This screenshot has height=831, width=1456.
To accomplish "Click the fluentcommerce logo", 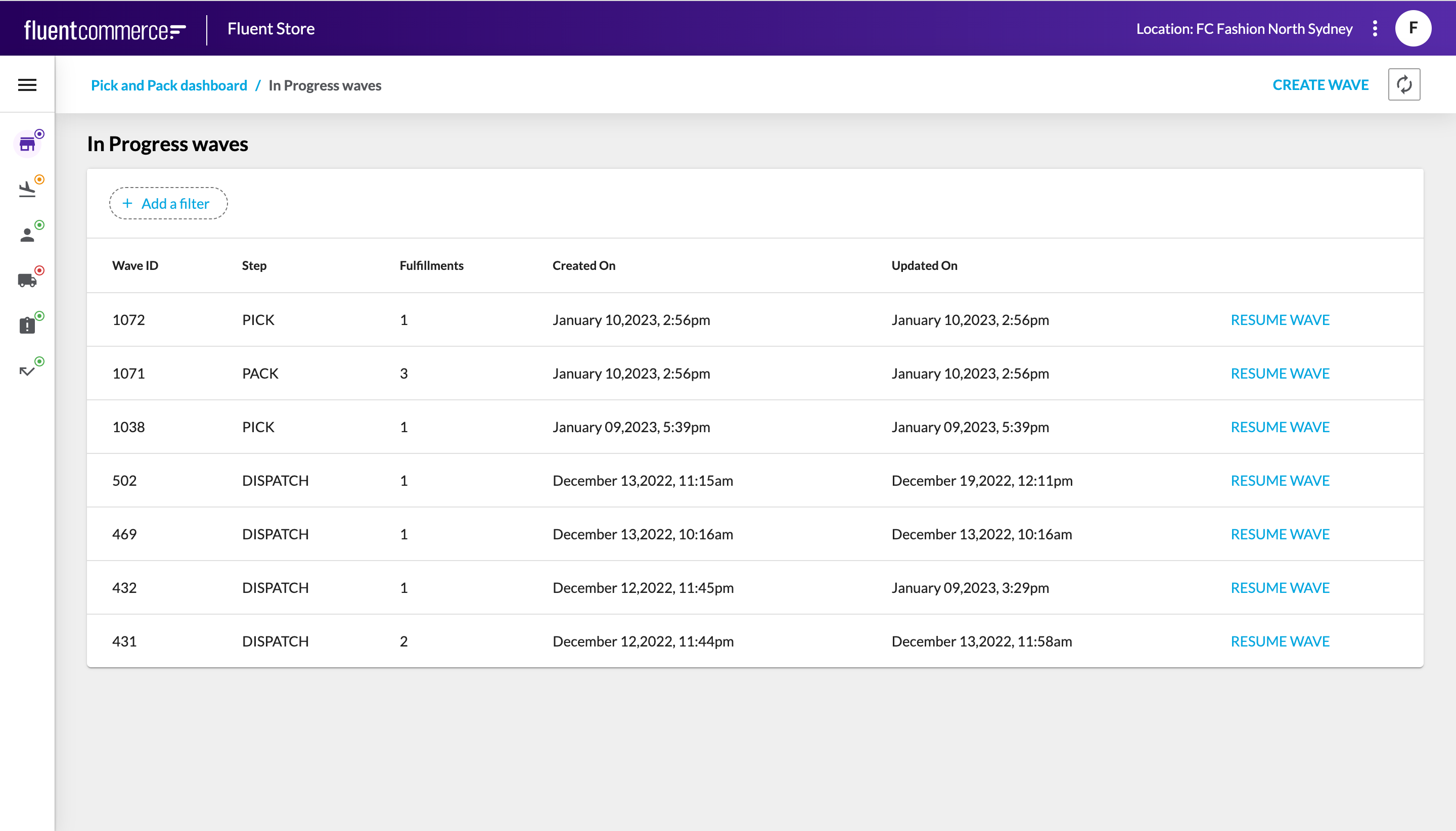I will 105,30.
